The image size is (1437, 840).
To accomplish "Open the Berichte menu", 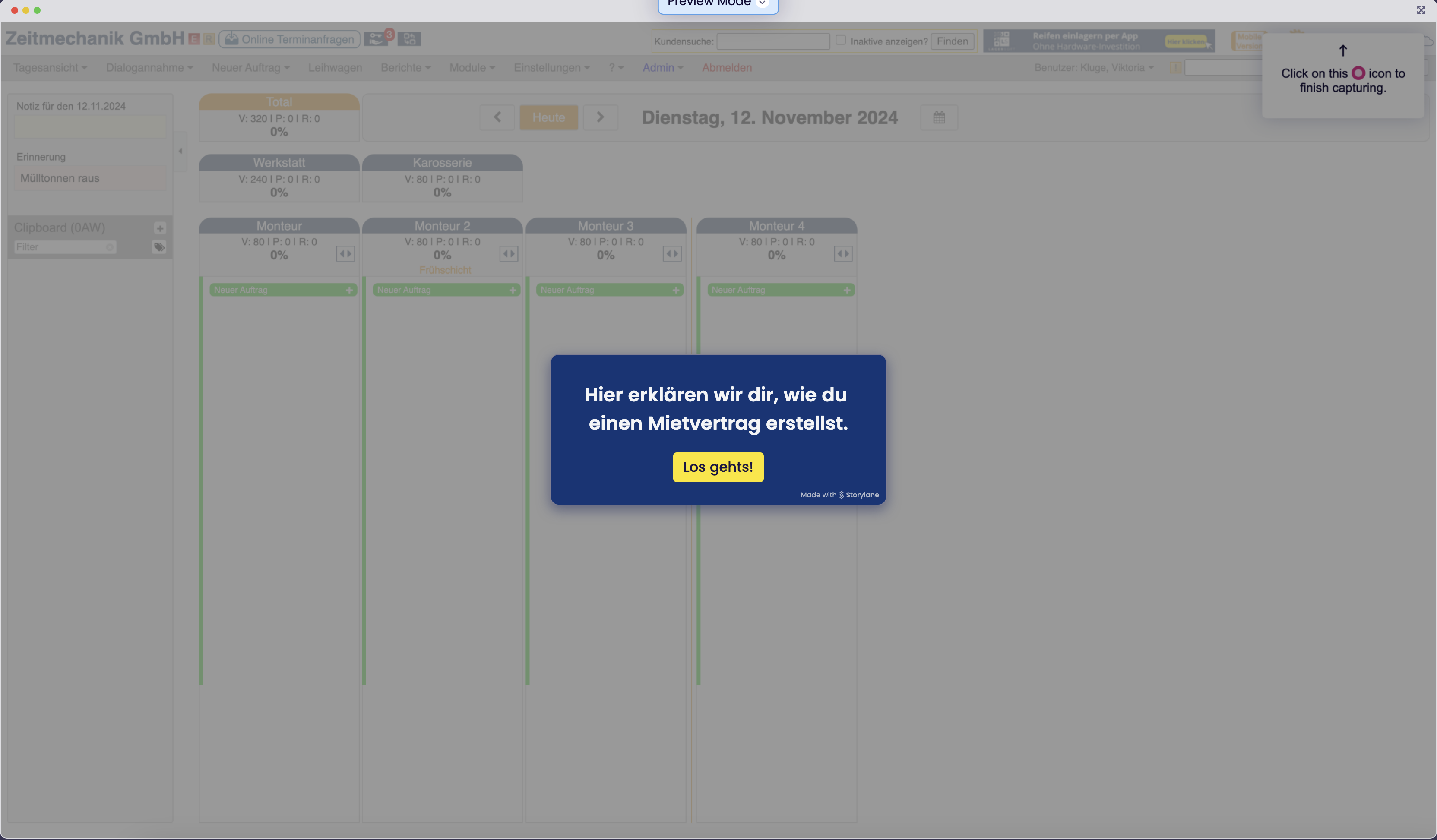I will pos(405,68).
